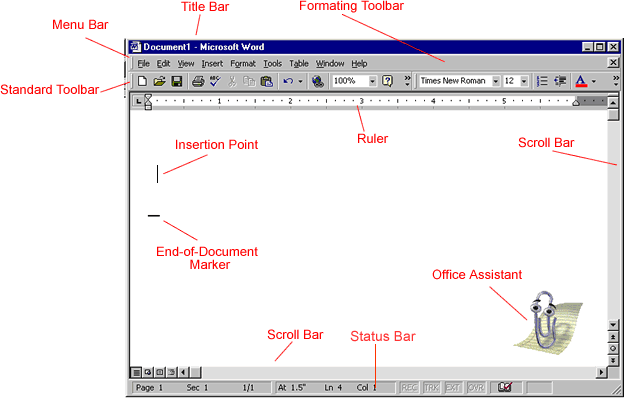Click the Font Color A icon
The height and width of the screenshot is (398, 624).
pyautogui.click(x=581, y=81)
